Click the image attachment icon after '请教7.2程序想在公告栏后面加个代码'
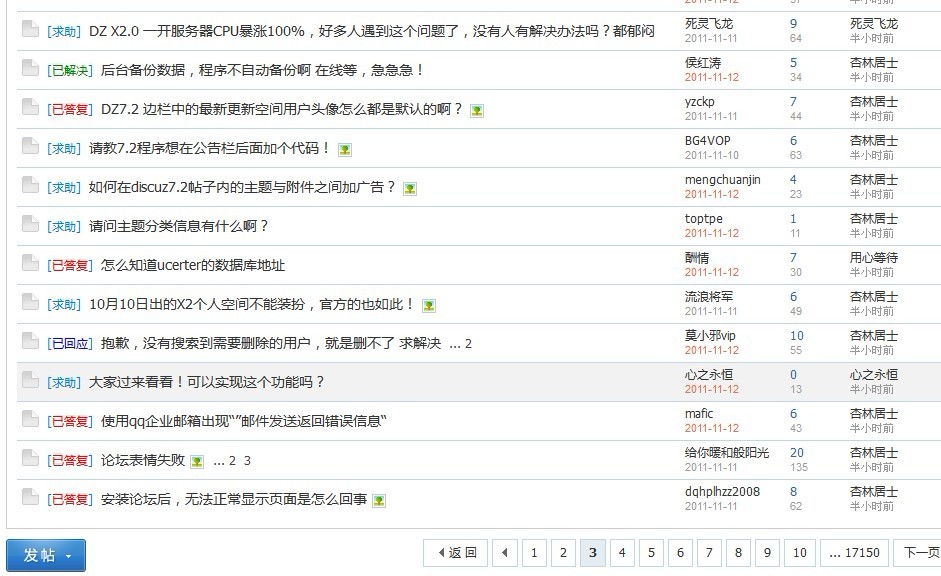This screenshot has width=941, height=576. [x=344, y=149]
